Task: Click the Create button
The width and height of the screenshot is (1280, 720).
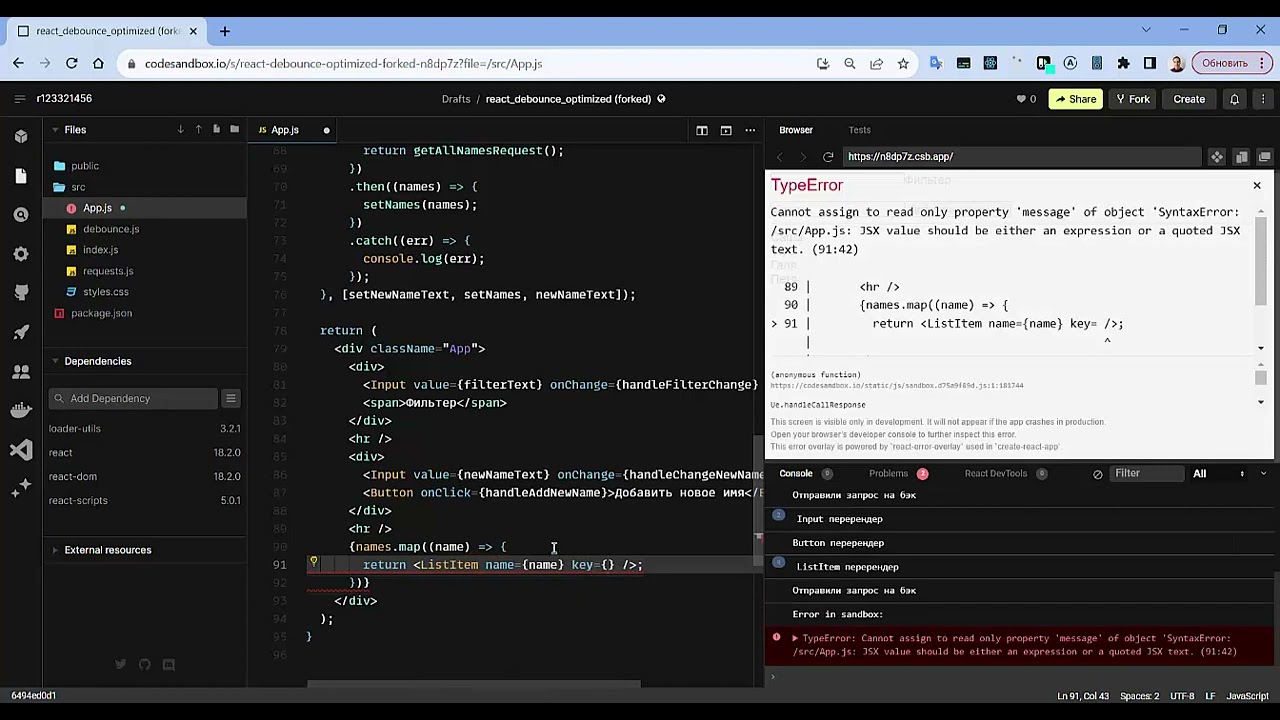Action: tap(1189, 99)
